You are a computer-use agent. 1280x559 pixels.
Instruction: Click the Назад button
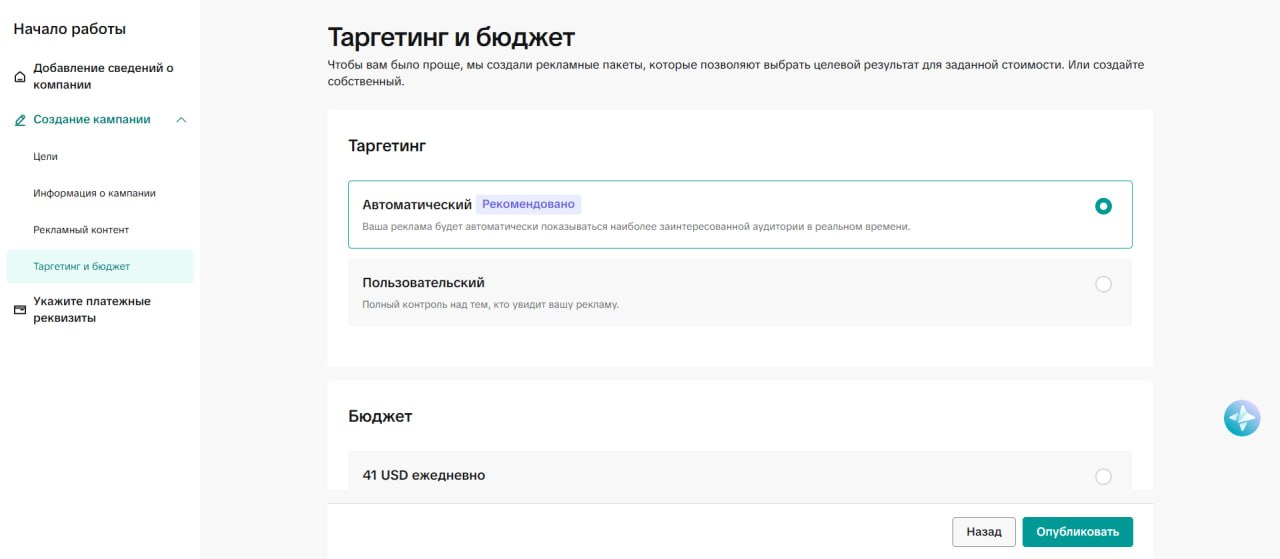tap(984, 532)
